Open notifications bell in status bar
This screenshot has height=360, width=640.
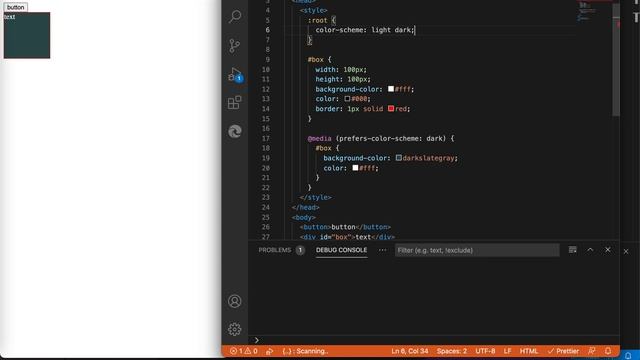point(608,351)
